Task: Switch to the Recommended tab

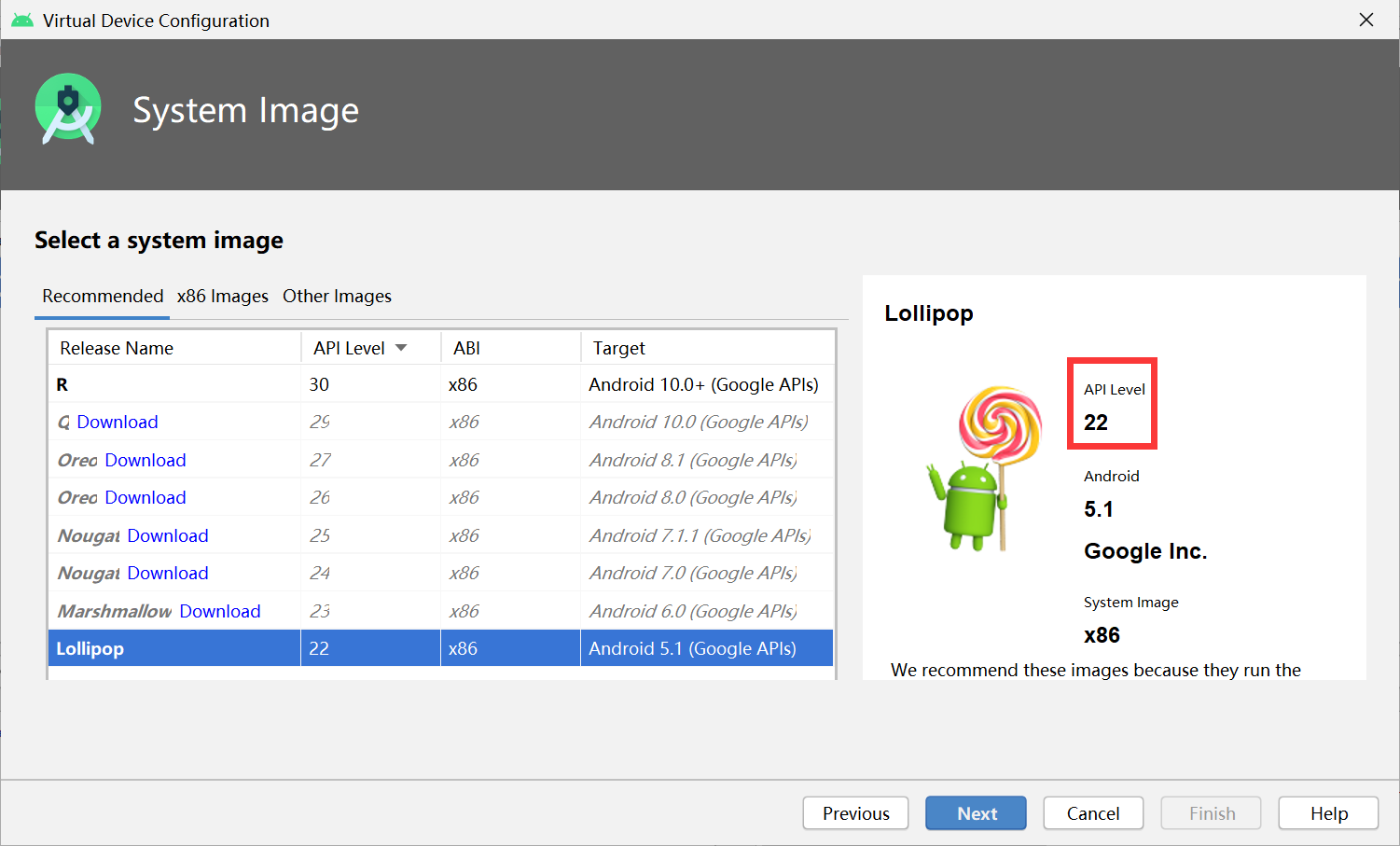Action: click(102, 296)
